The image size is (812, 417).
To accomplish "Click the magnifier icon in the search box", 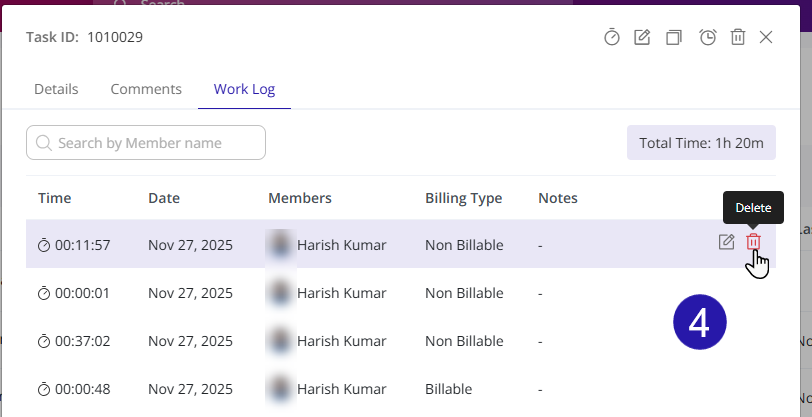I will [43, 143].
